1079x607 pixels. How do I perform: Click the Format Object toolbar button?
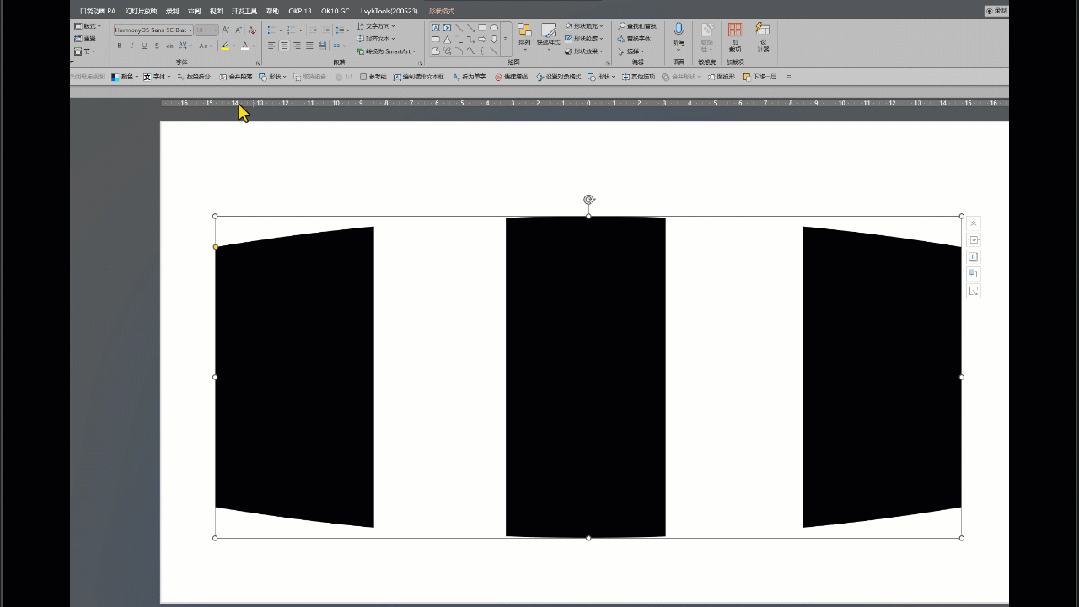pyautogui.click(x=559, y=76)
